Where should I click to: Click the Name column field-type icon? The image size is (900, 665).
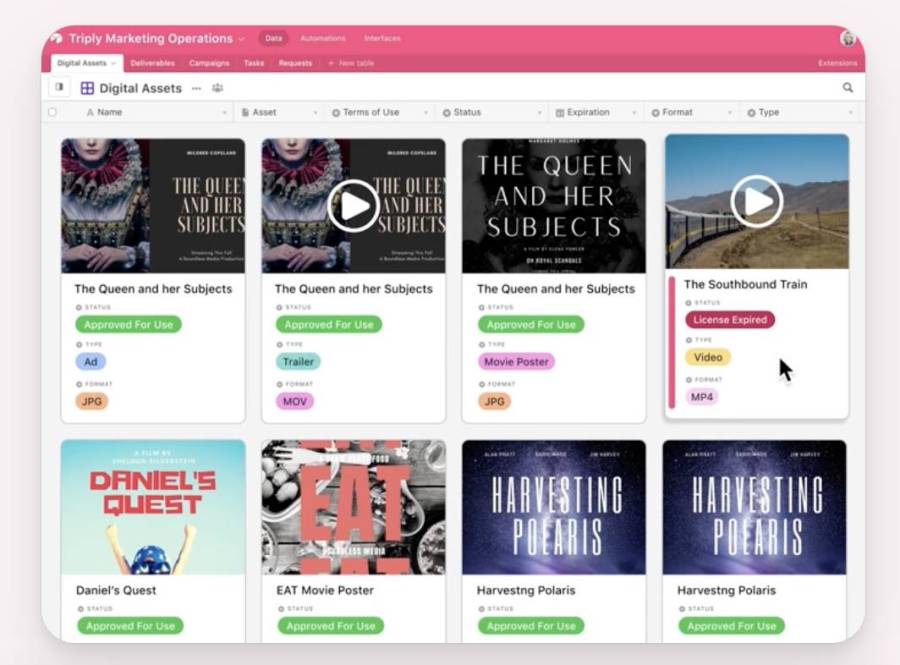pyautogui.click(x=90, y=112)
